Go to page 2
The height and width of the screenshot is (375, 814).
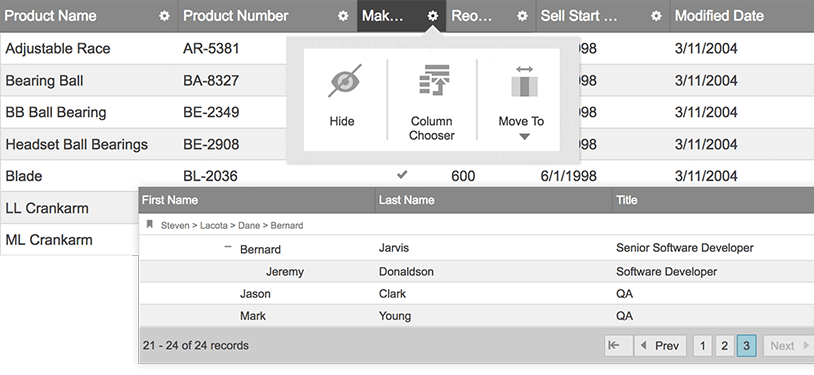pos(724,345)
